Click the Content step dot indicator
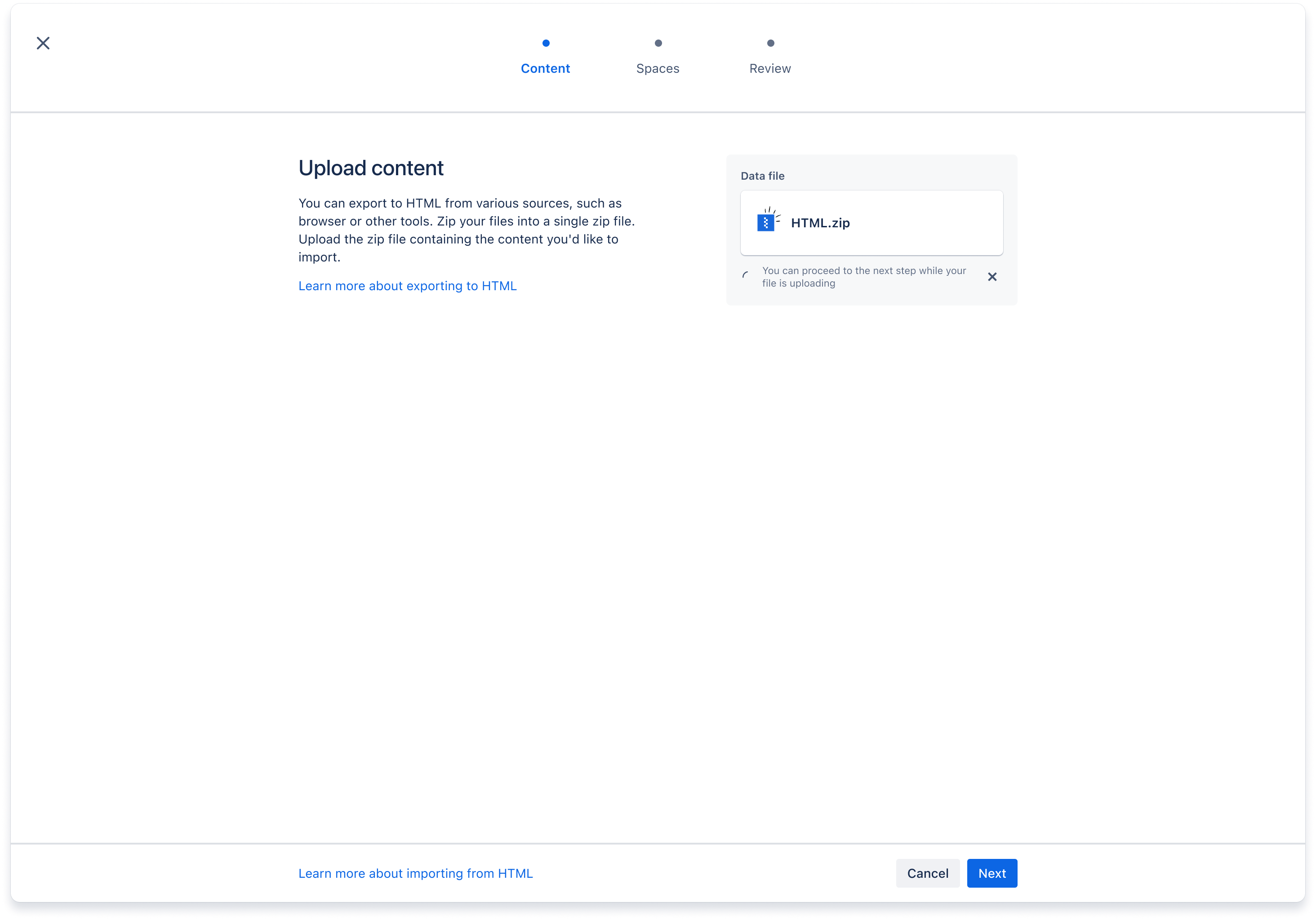 point(546,43)
